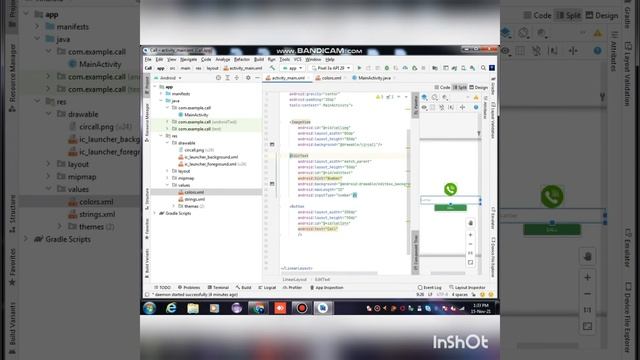
Task: Click the zoom-to-fit icon in preview
Action: point(470,262)
